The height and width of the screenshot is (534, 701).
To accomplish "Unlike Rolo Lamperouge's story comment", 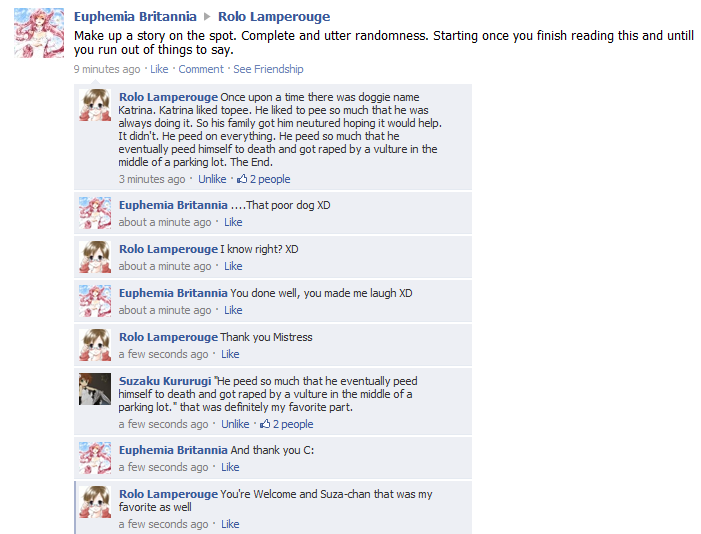I will [212, 179].
